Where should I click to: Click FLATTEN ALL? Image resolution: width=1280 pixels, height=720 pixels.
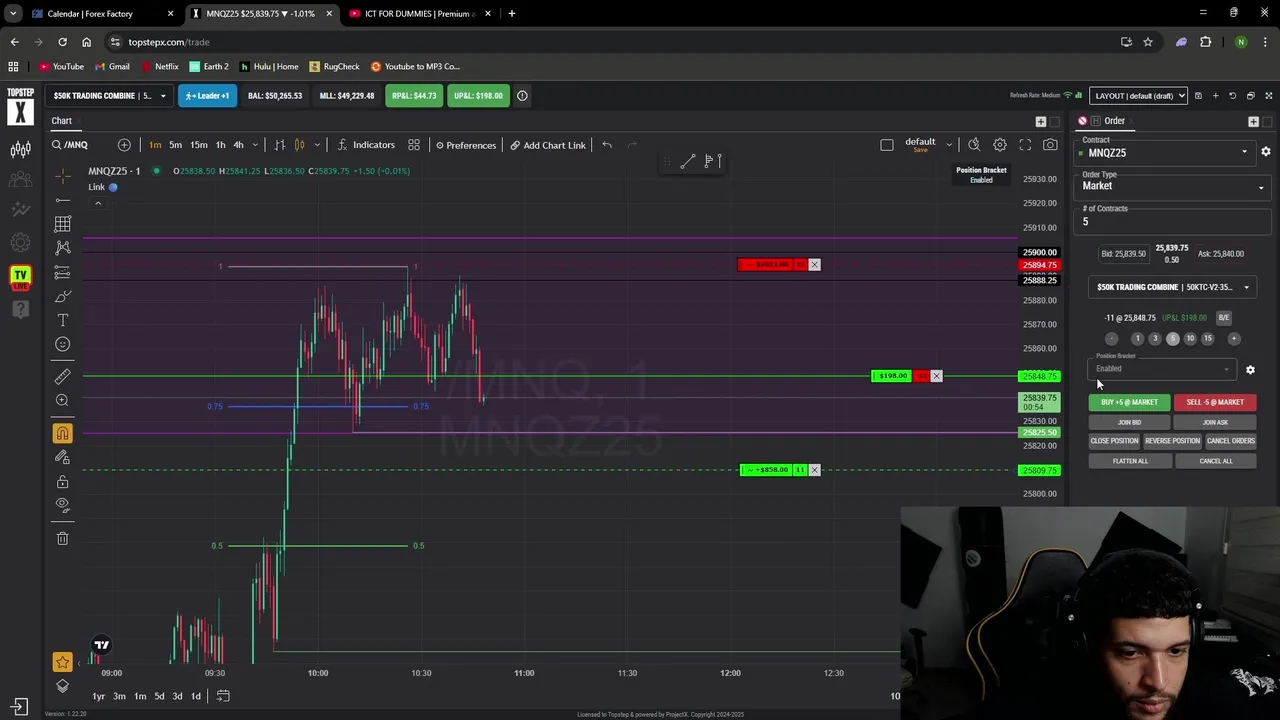coord(1130,461)
